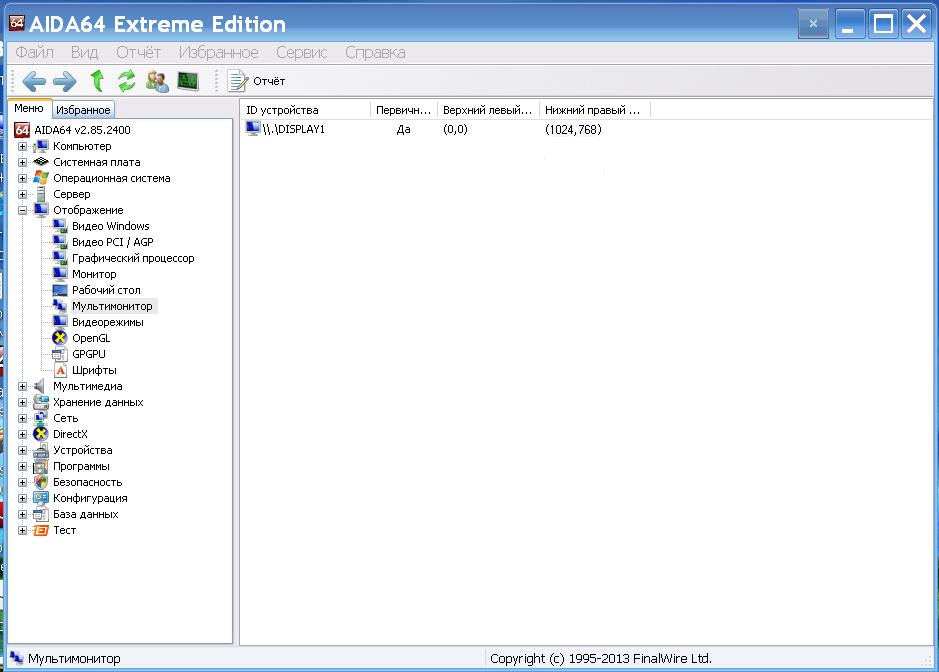Click the Мультимедиа speaker icon
Screen dimensions: 939x672
pyautogui.click(x=40, y=386)
